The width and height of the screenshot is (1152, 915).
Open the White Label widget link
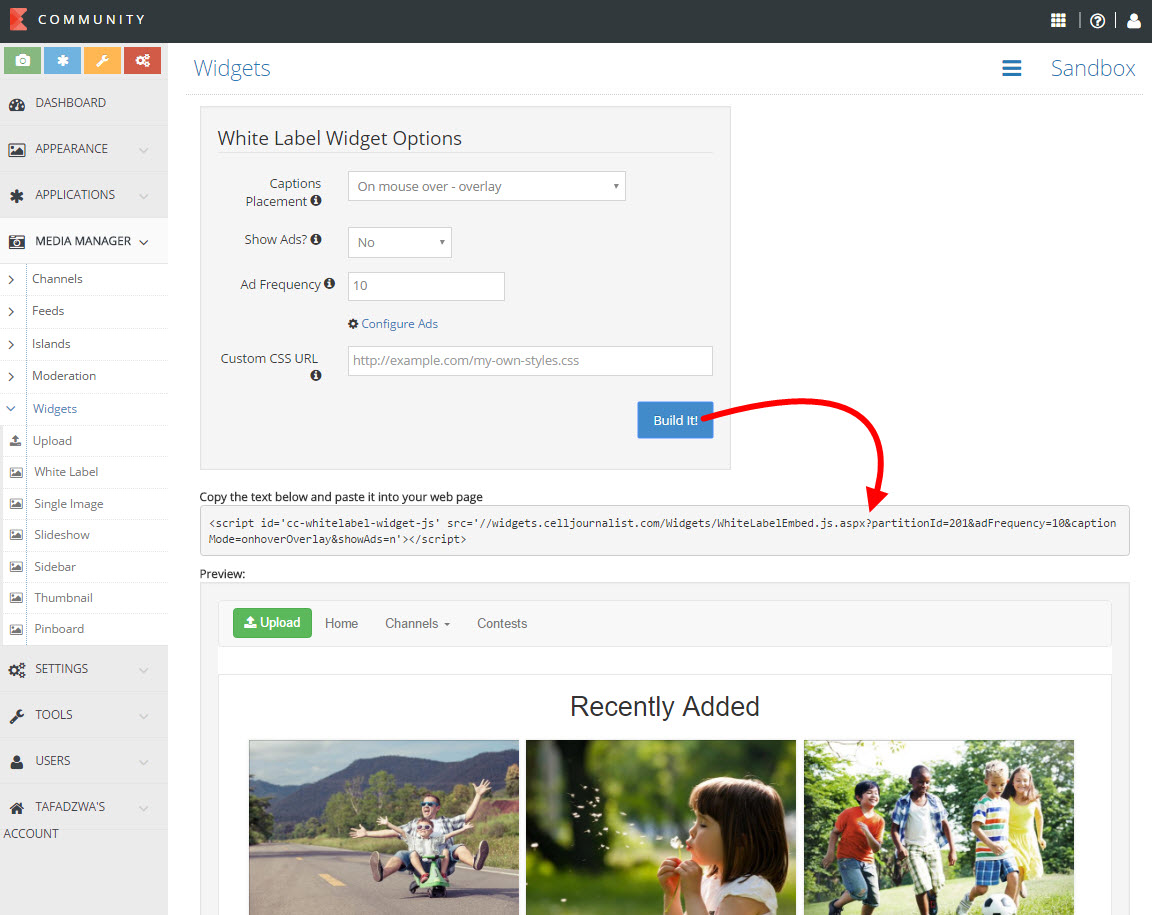point(66,472)
